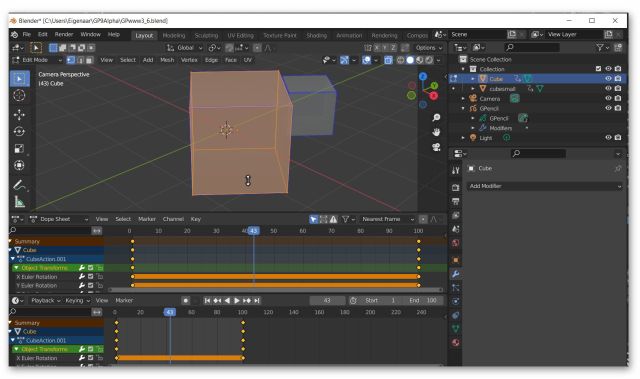Hide the Light via its eye icon
640x379 pixels.
(x=608, y=138)
